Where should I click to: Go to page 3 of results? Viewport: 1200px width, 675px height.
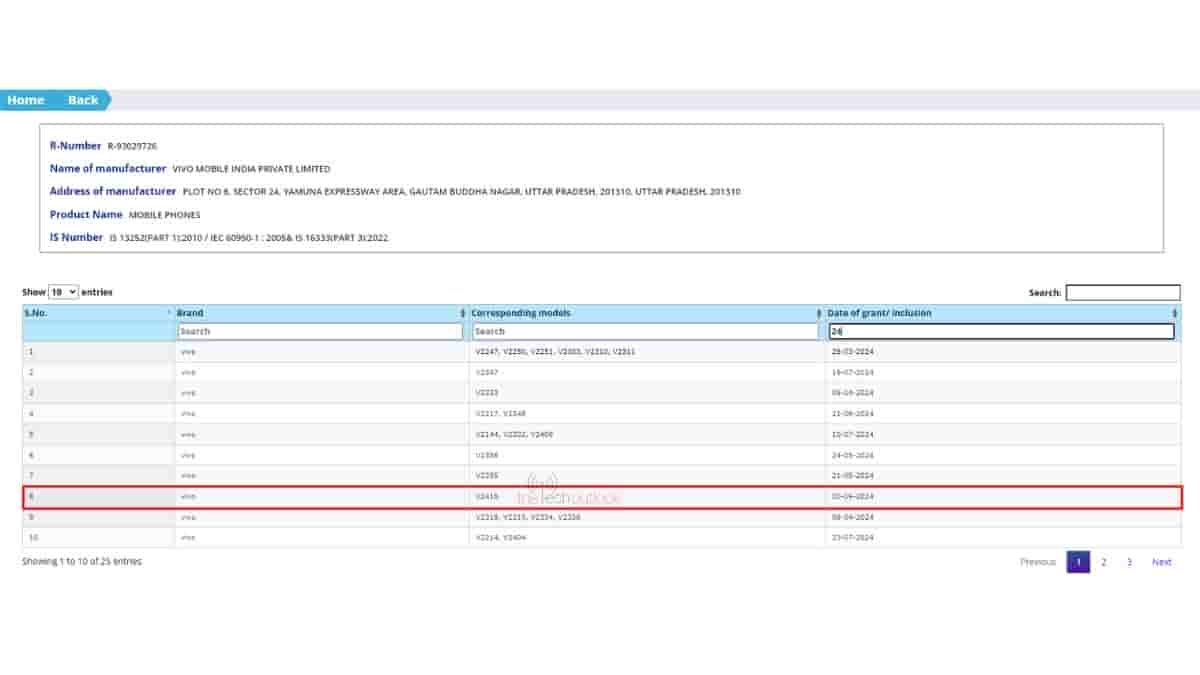[x=1129, y=562]
